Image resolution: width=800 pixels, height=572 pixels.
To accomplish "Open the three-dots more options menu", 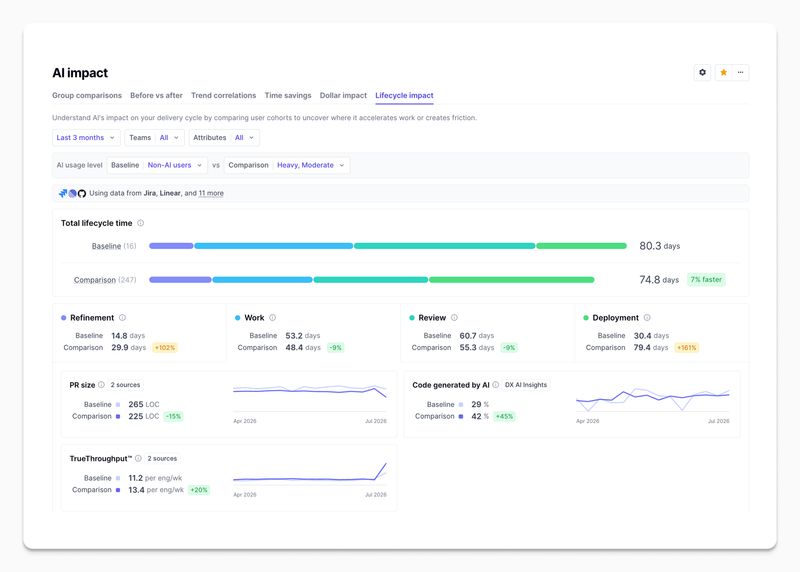I will [740, 72].
